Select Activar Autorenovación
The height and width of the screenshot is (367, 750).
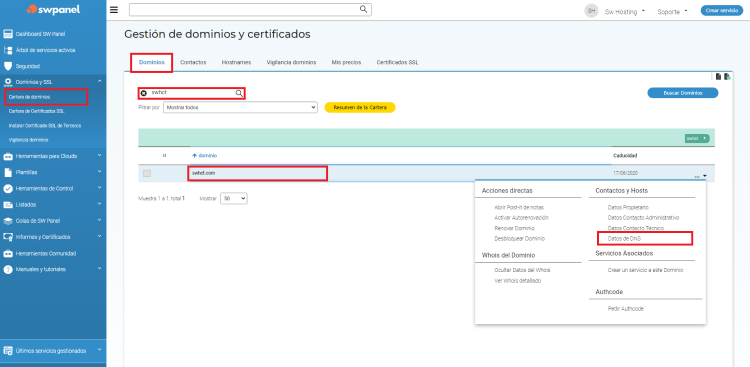click(521, 218)
